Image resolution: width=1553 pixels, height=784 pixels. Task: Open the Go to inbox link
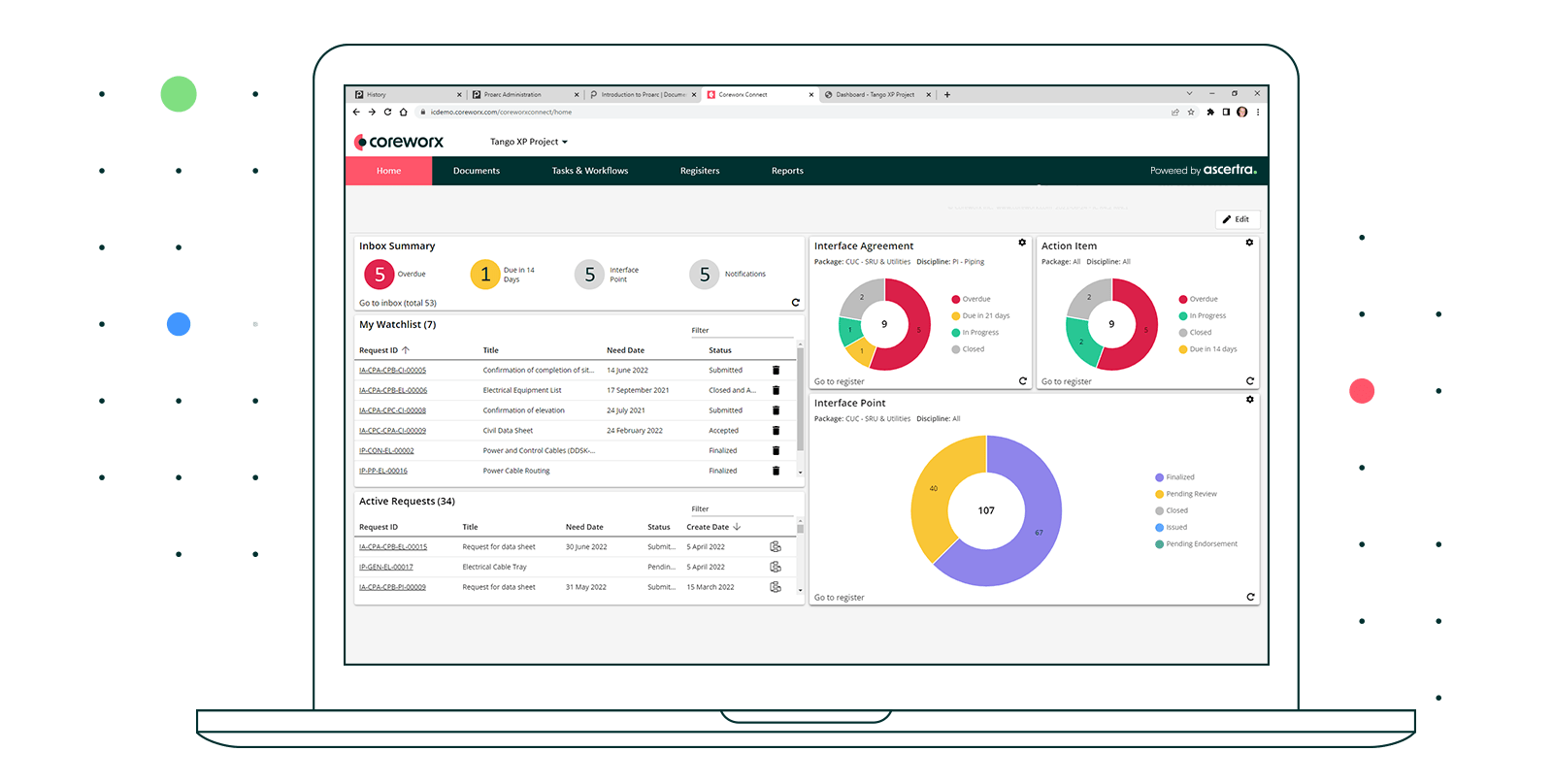click(397, 303)
